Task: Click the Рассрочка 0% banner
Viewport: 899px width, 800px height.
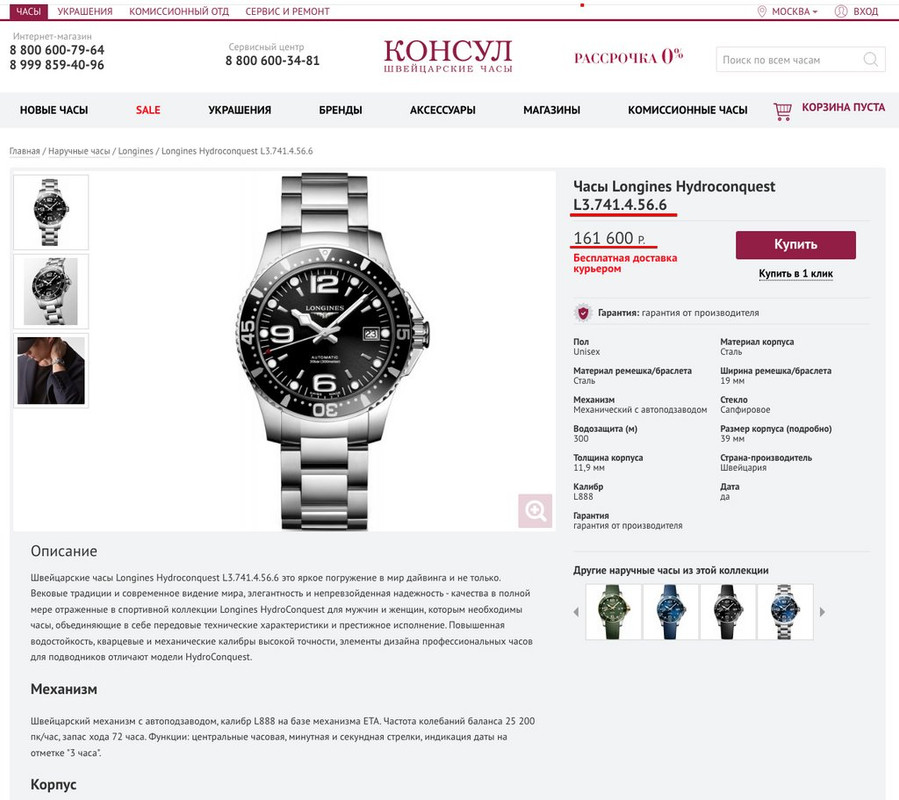Action: pyautogui.click(x=628, y=57)
